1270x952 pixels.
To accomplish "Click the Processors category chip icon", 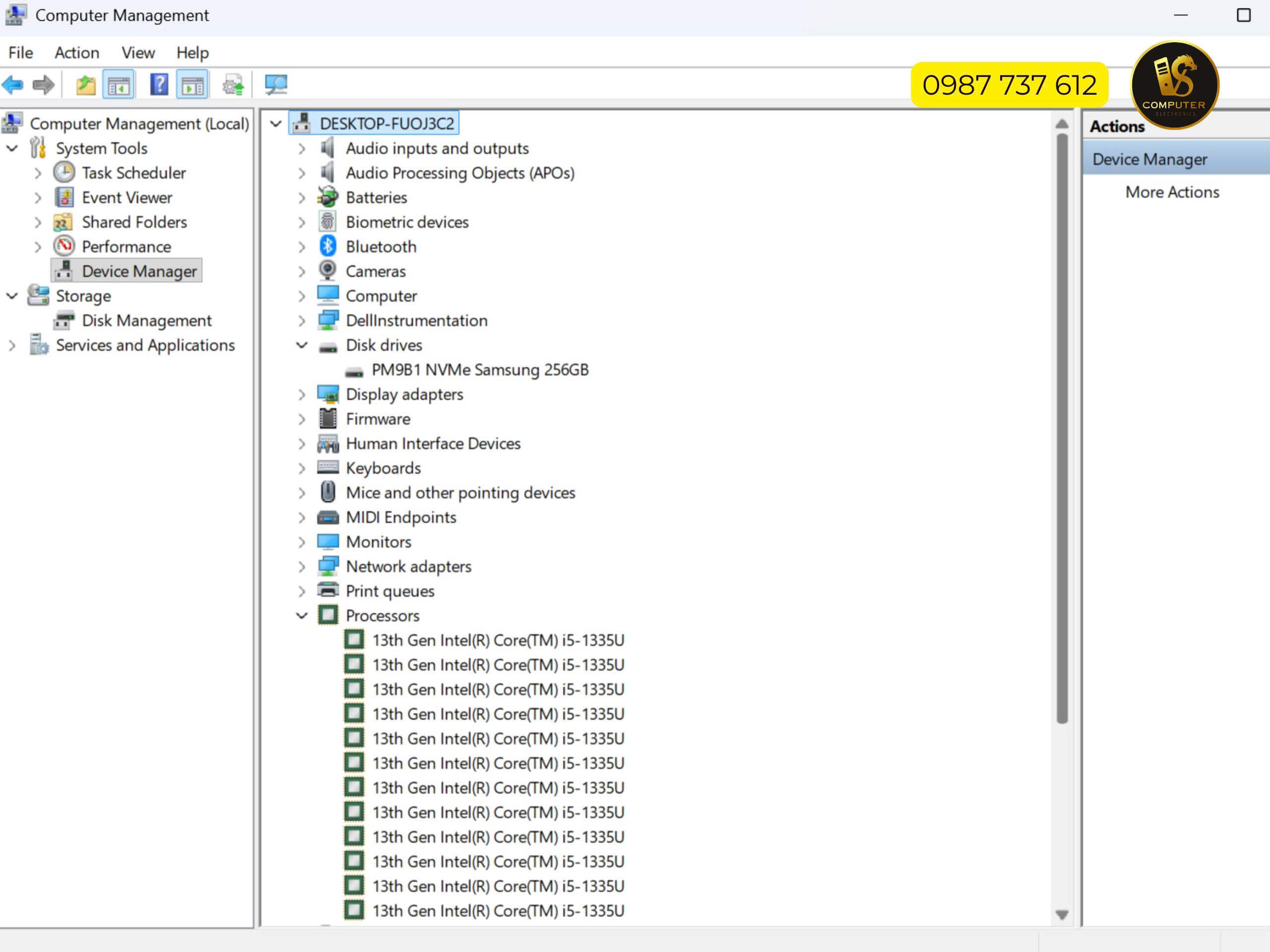I will point(328,615).
